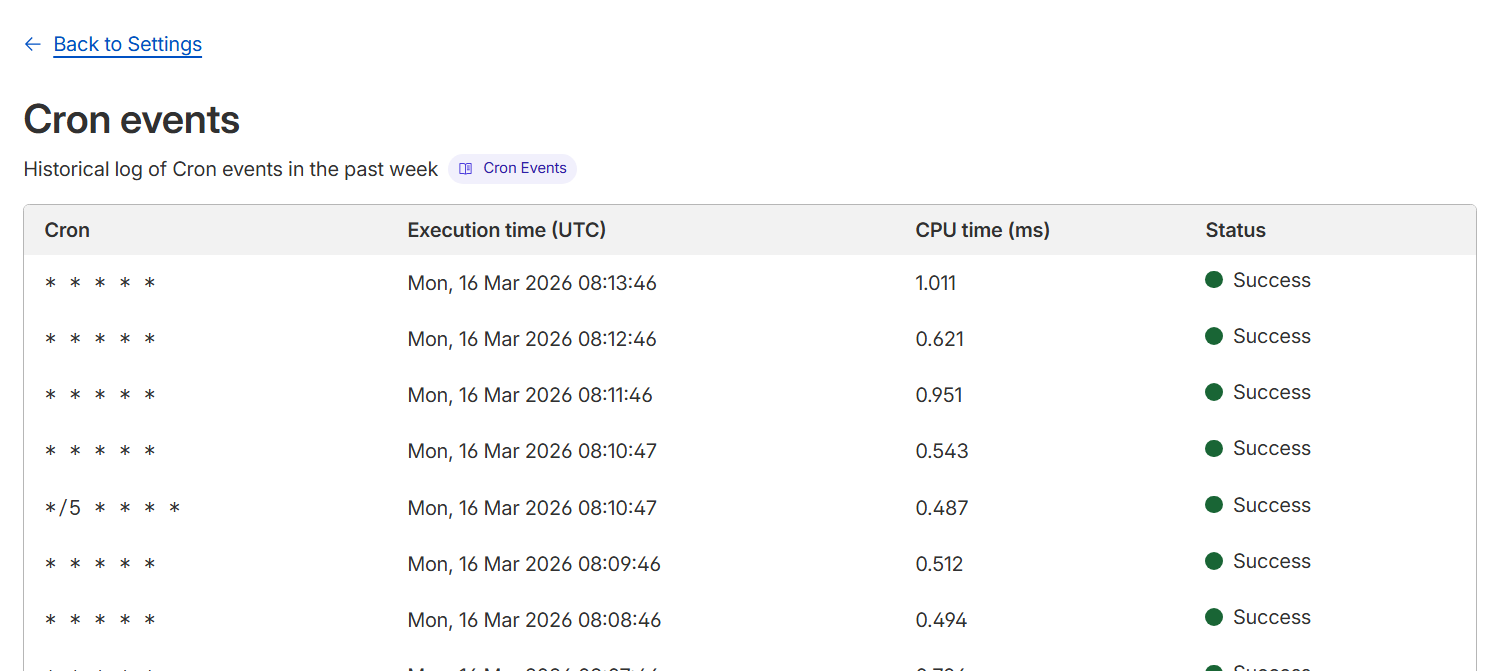Click green status dot for 08:08:46 run
The height and width of the screenshot is (671, 1509).
click(1214, 617)
